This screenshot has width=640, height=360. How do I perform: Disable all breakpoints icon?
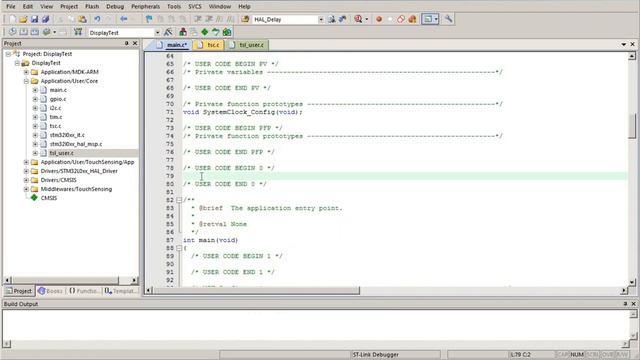click(x=401, y=19)
